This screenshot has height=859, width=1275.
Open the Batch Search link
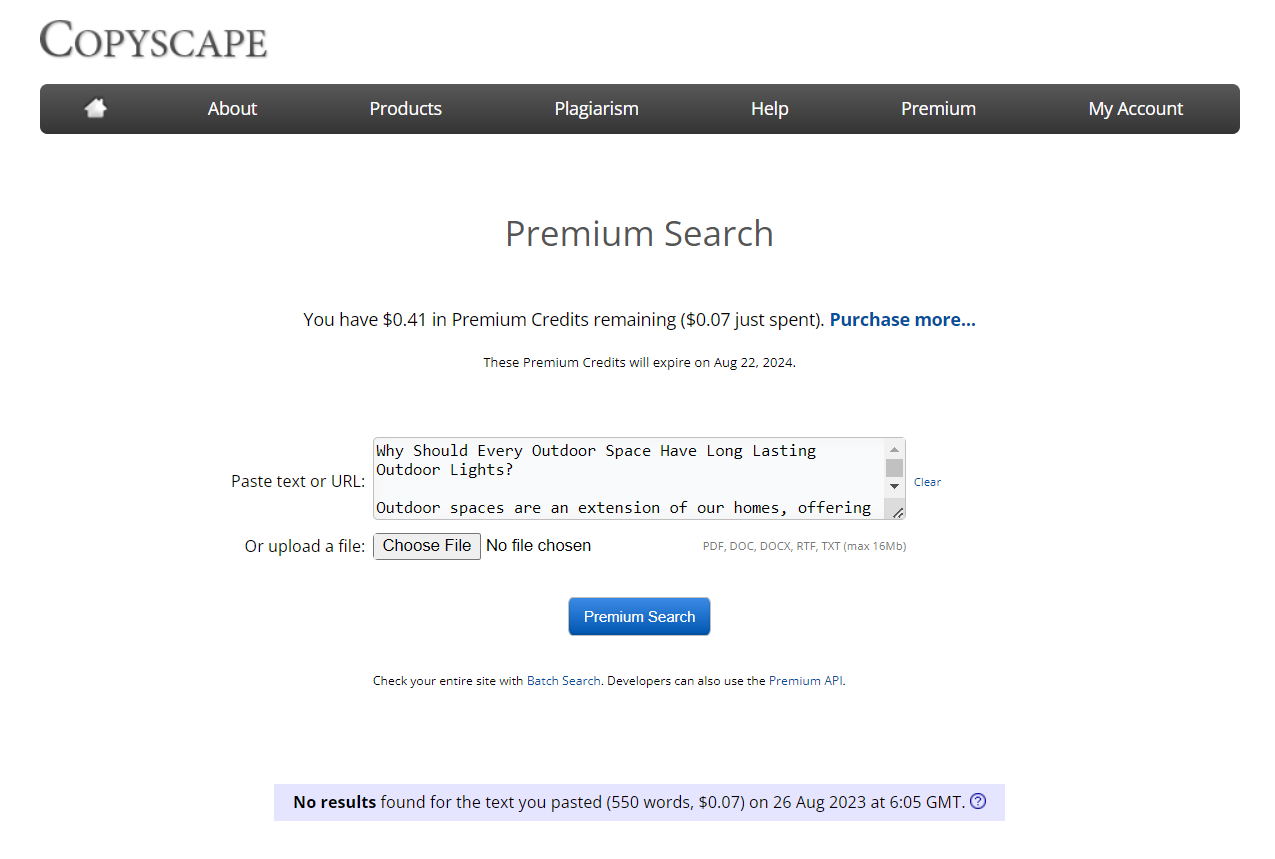pyautogui.click(x=563, y=680)
